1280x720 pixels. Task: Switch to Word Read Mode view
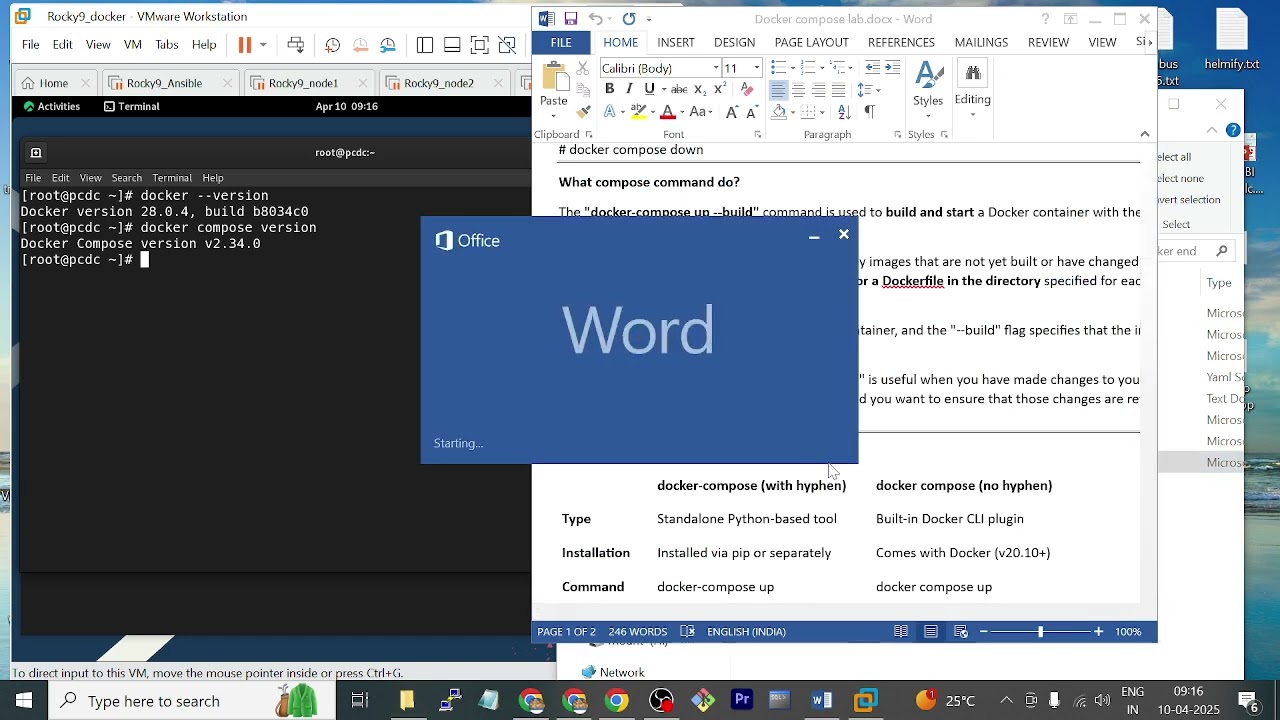(901, 632)
